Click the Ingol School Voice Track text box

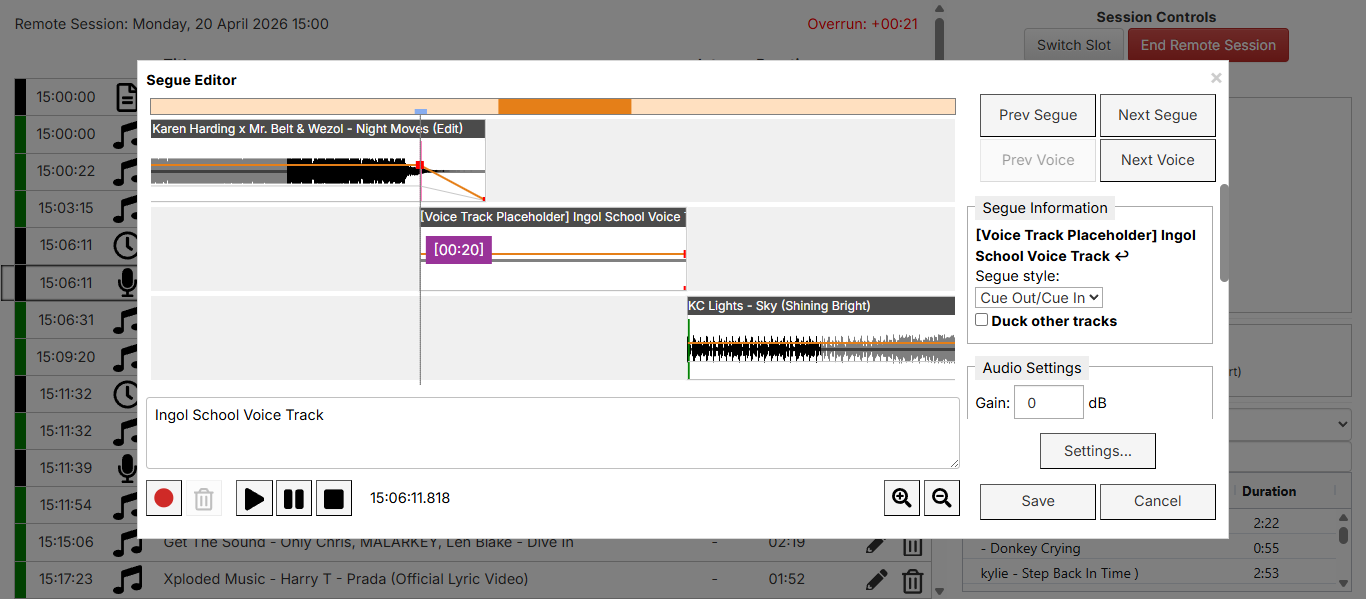click(x=552, y=433)
